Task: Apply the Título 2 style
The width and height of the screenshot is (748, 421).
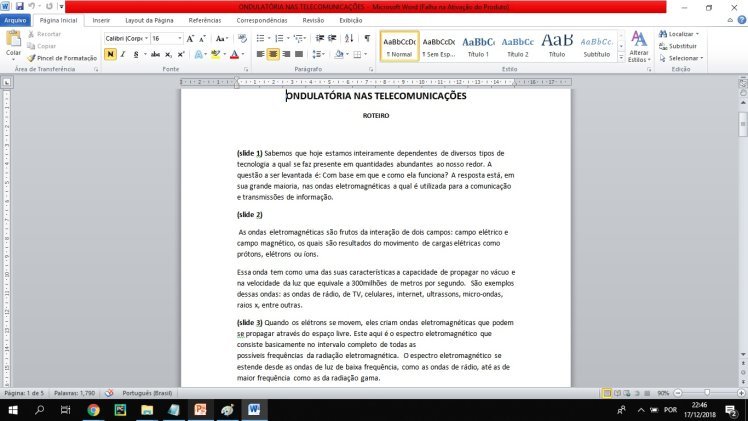Action: click(x=518, y=46)
